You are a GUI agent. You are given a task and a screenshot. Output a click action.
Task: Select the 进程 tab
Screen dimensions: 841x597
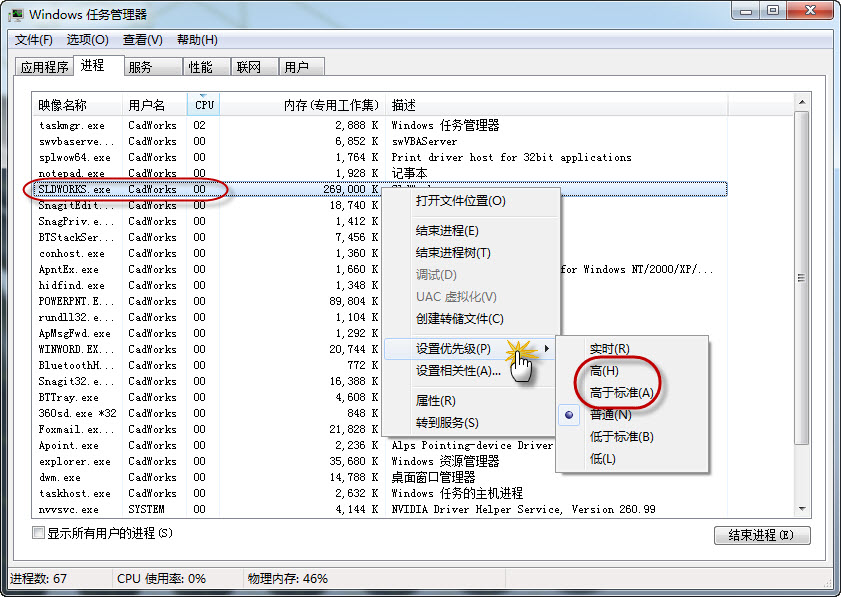(99, 65)
